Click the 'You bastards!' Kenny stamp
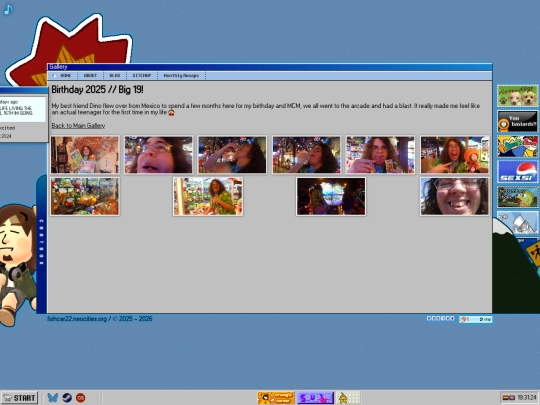This screenshot has height=405, width=540. (x=517, y=121)
